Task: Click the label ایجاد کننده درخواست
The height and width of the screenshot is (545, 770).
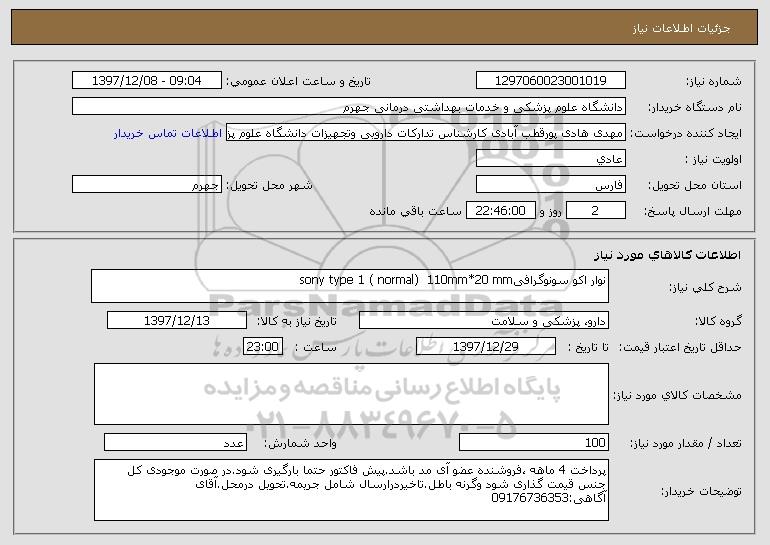Action: 686,133
